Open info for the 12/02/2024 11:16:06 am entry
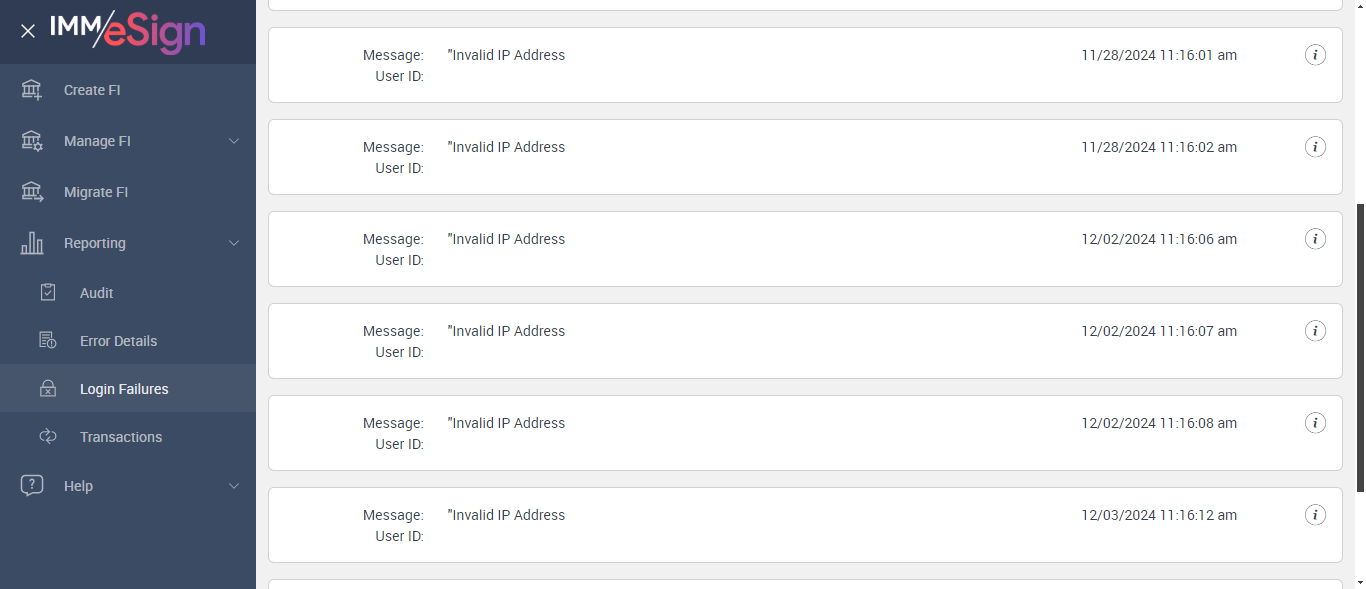This screenshot has width=1366, height=589. [1316, 239]
